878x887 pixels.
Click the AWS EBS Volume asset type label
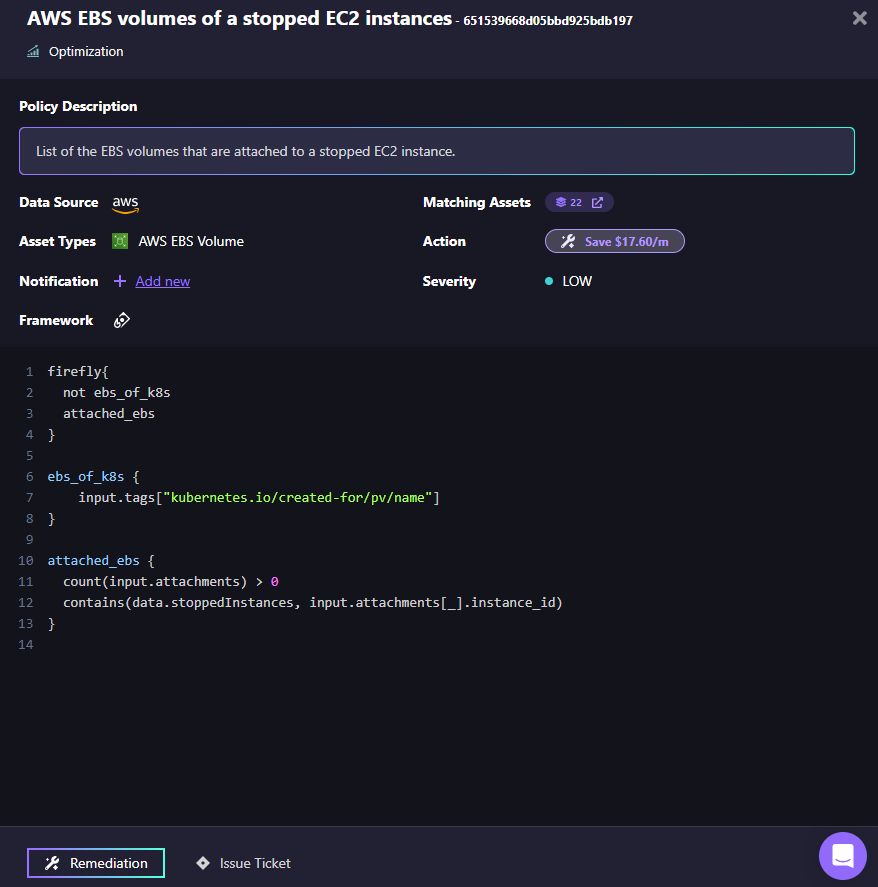coord(191,242)
